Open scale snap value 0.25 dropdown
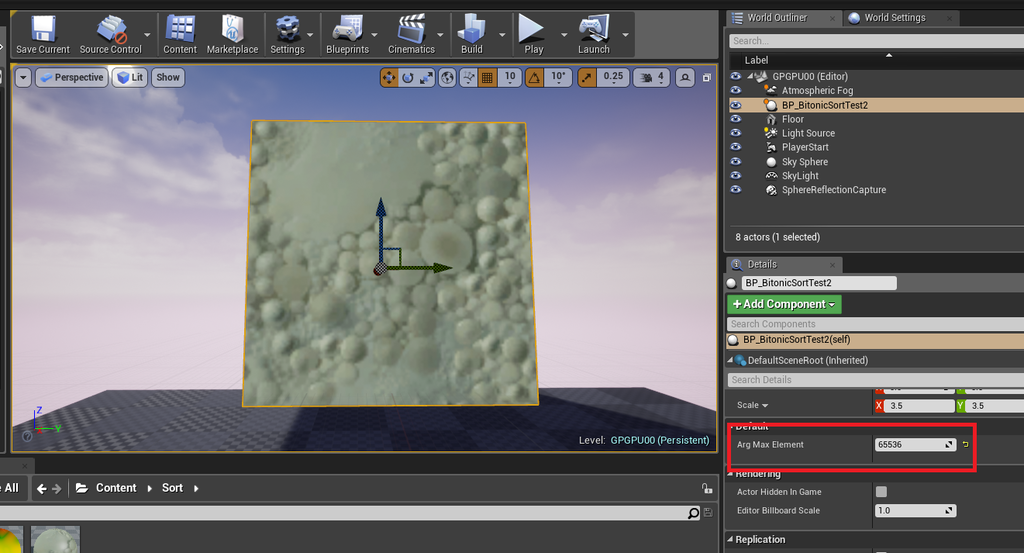 click(613, 77)
